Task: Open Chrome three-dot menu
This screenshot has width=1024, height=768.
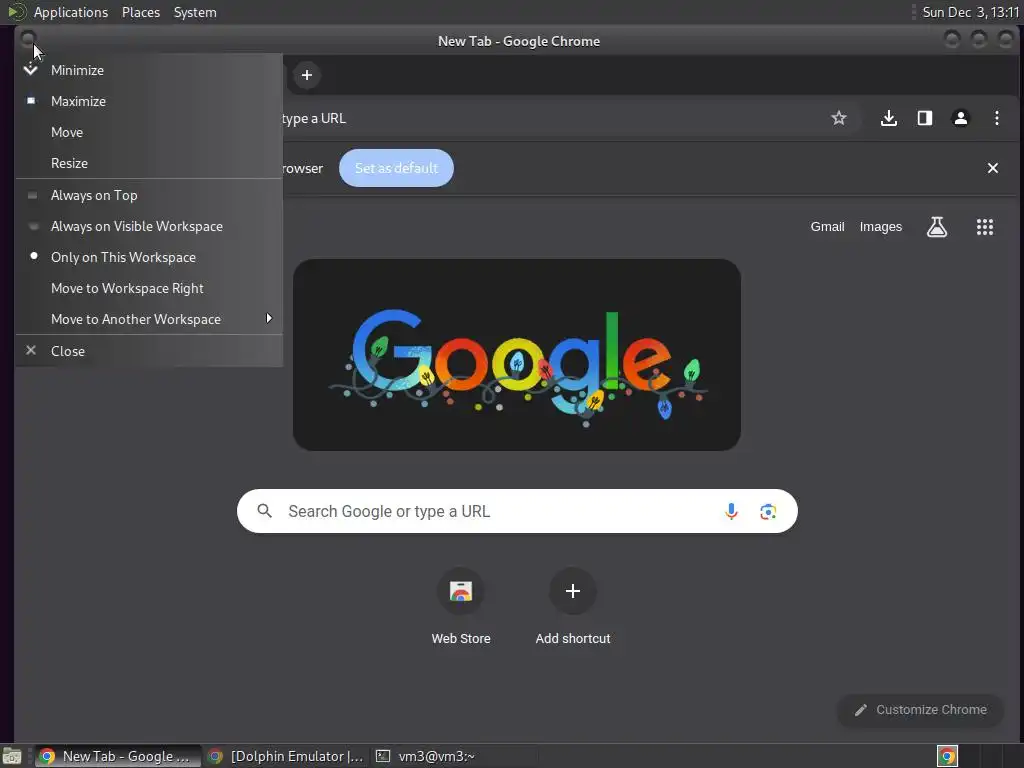Action: 996,118
